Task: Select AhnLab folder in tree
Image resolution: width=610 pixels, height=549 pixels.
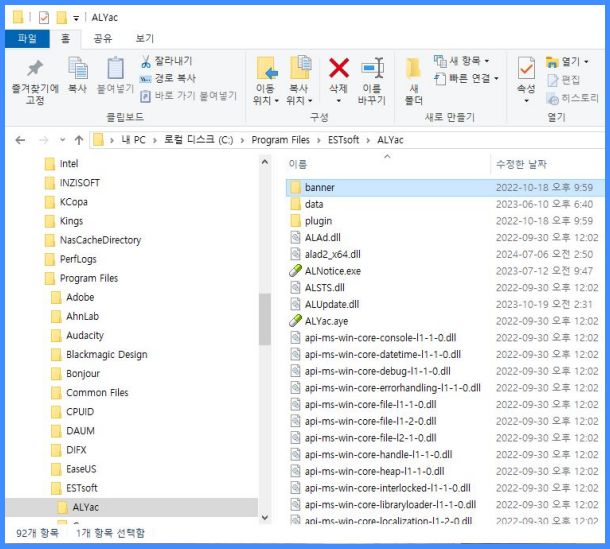Action: (x=82, y=316)
